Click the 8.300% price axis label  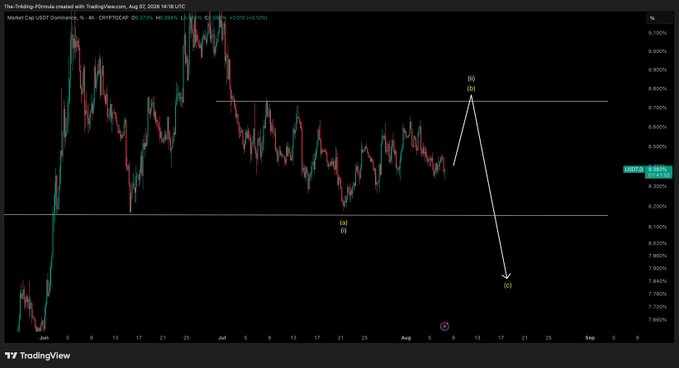click(x=657, y=186)
